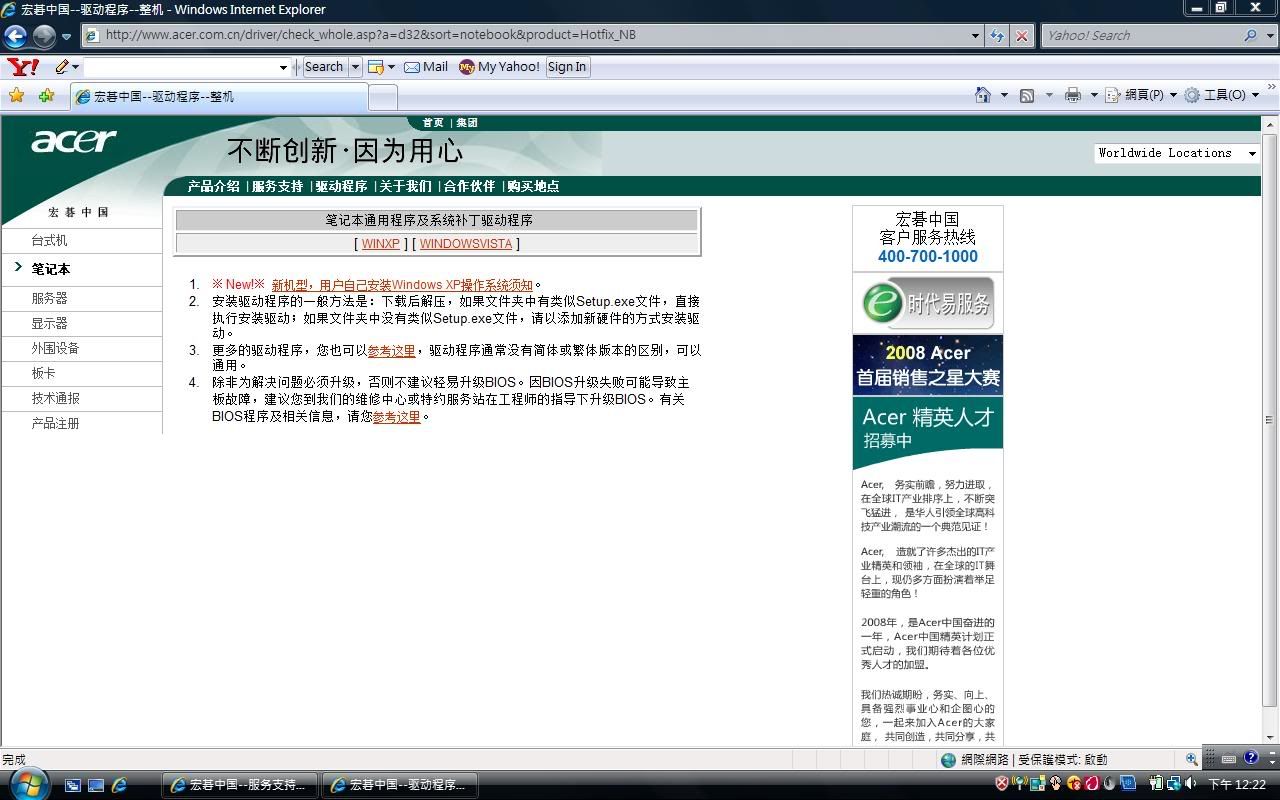
Task: Select 产品注册 in left sidebar
Action: pos(55,423)
